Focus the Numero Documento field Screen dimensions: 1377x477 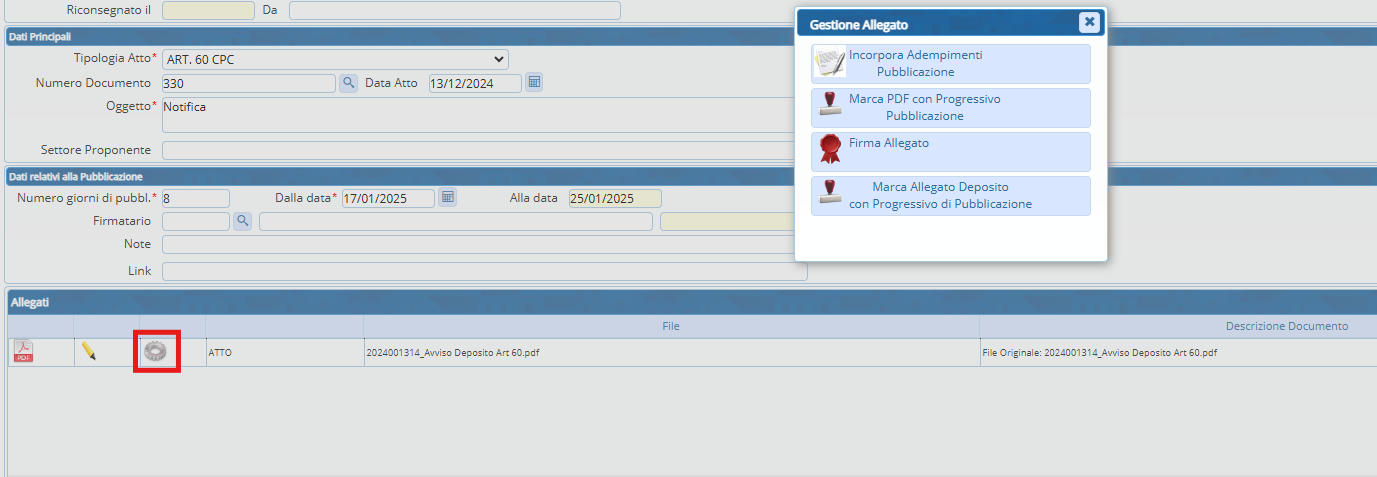tap(249, 83)
